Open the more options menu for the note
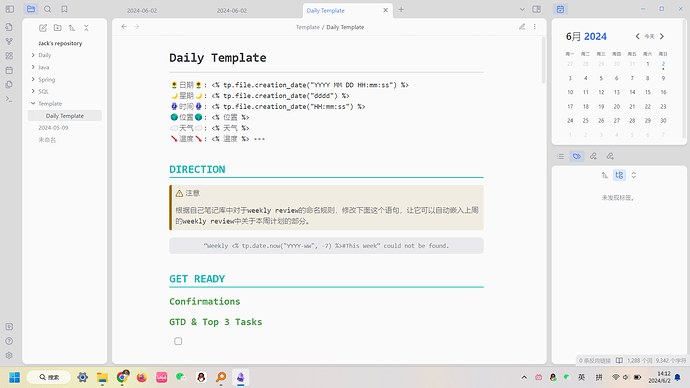The image size is (690, 388). 535,27
